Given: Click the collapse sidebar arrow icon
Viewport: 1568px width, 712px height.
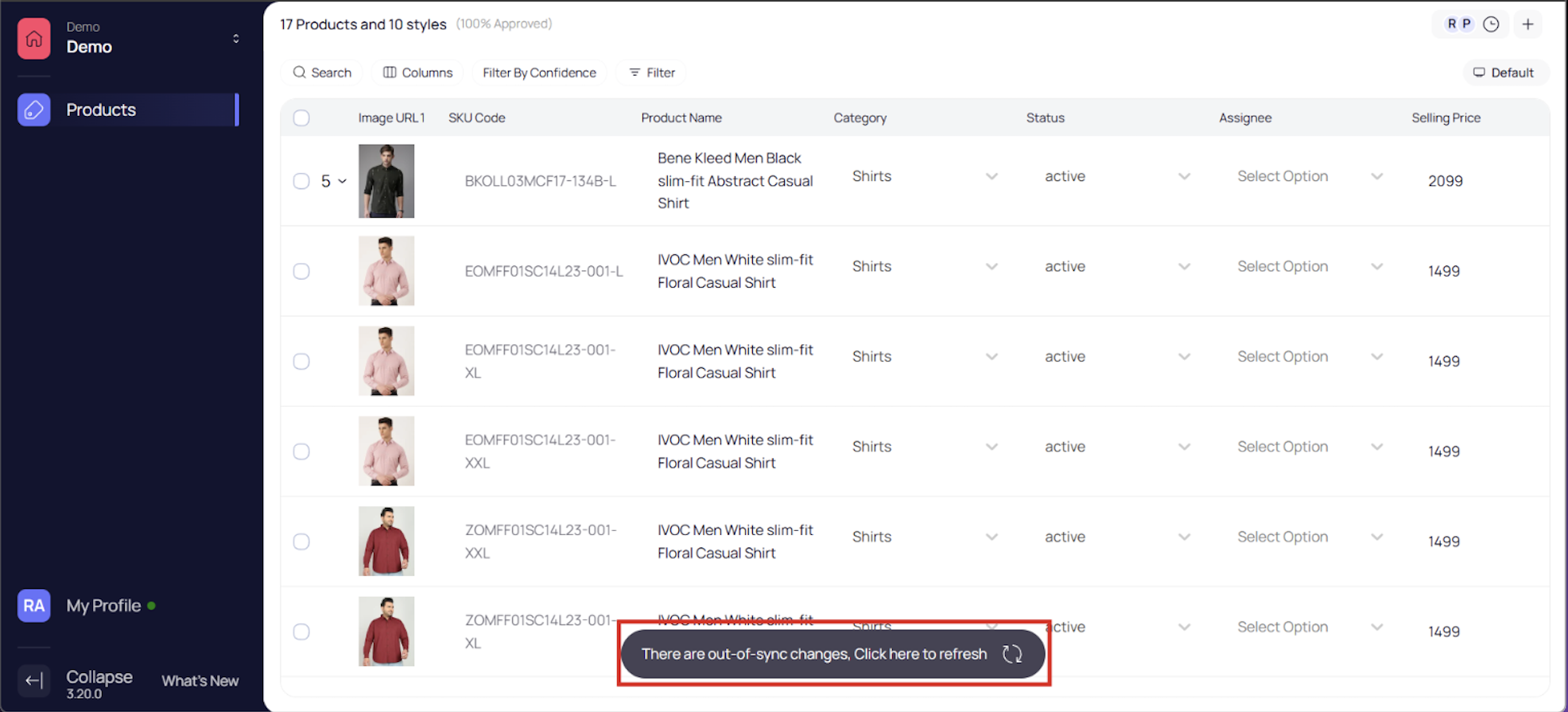Looking at the screenshot, I should tap(33, 680).
